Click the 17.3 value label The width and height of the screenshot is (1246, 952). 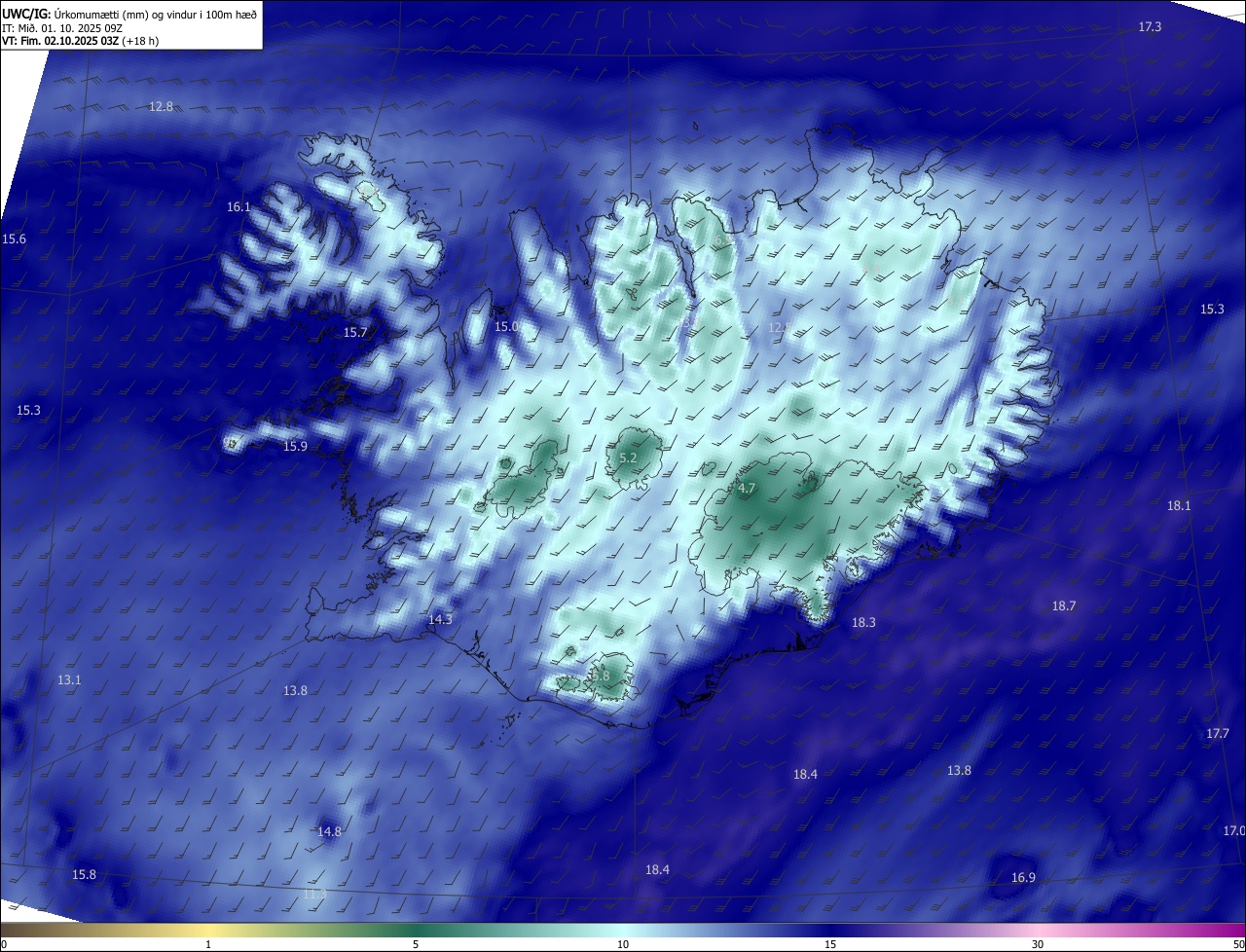click(x=1150, y=27)
